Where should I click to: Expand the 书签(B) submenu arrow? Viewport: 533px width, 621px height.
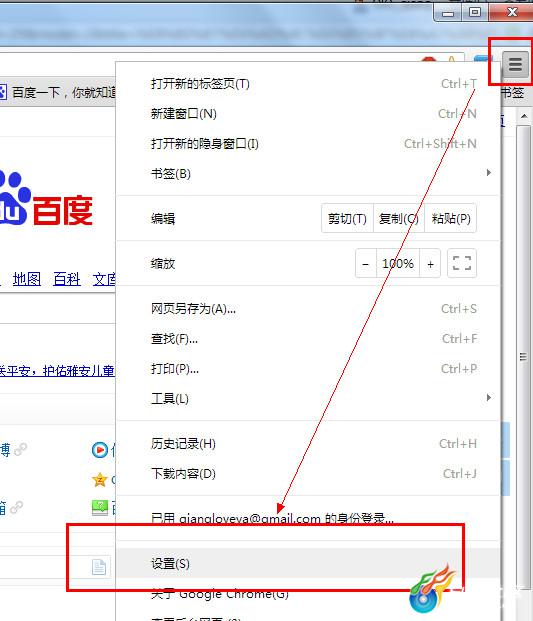tap(489, 173)
